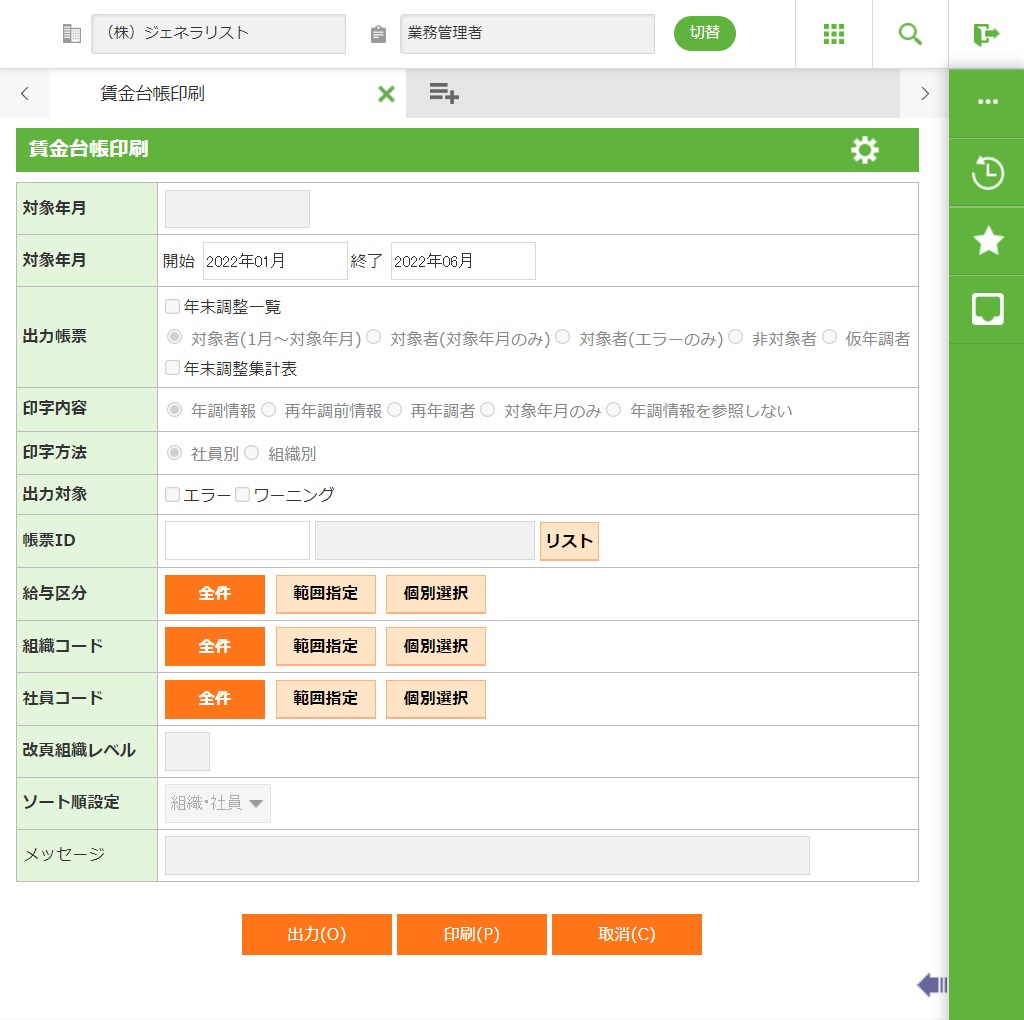
Task: Close the 賃金台帳印刷 tab
Action: click(386, 94)
